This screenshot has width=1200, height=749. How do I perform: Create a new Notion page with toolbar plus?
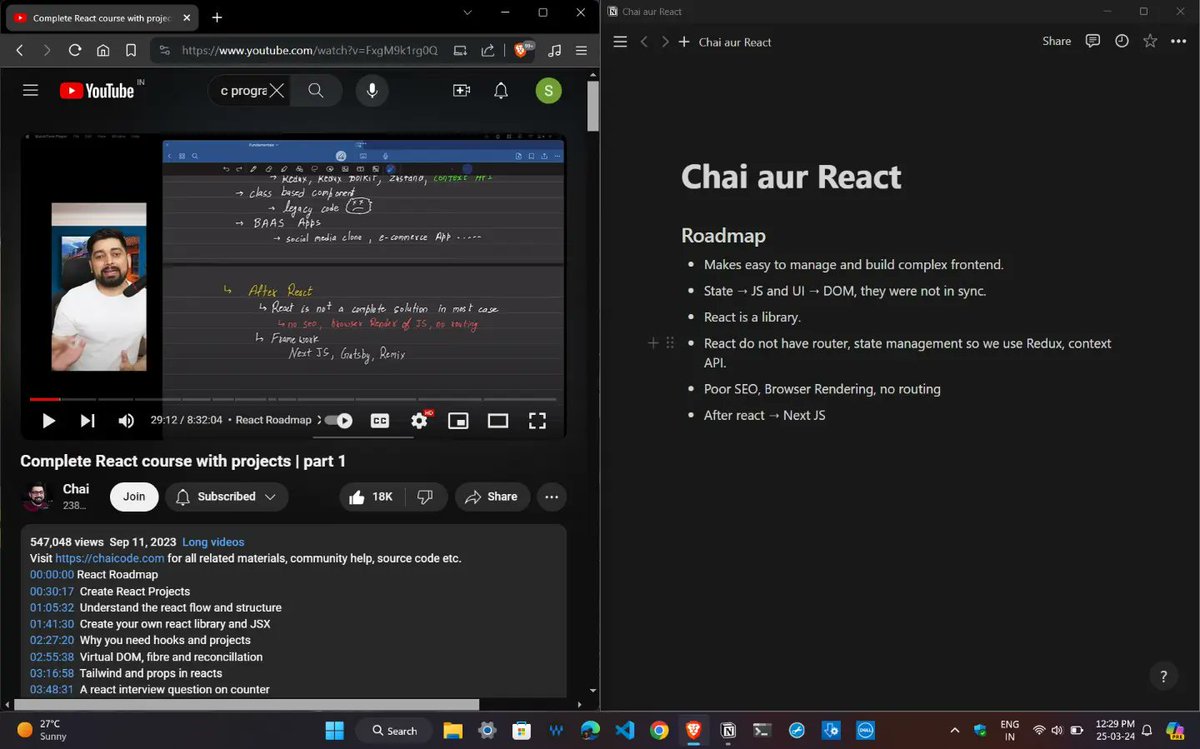pos(684,42)
